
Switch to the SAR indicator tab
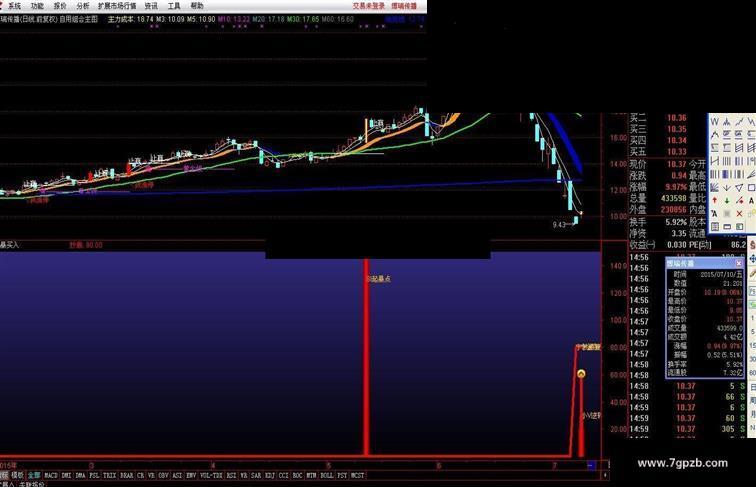(x=255, y=475)
